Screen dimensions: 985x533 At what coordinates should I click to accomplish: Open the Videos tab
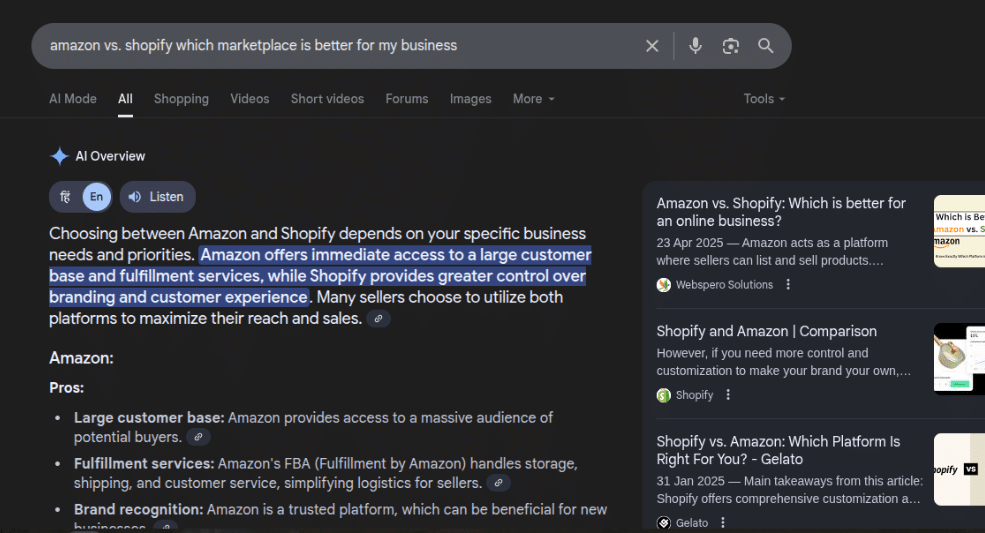[x=249, y=99]
